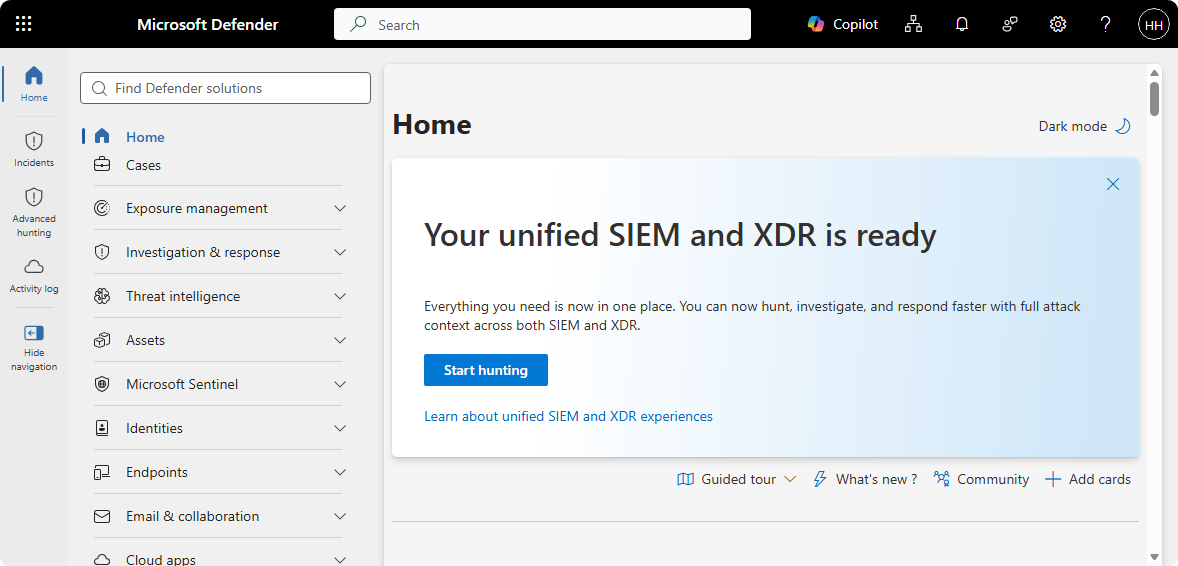Viewport: 1178px width, 566px height.
Task: Expand Investigation & response chevron
Action: (340, 253)
